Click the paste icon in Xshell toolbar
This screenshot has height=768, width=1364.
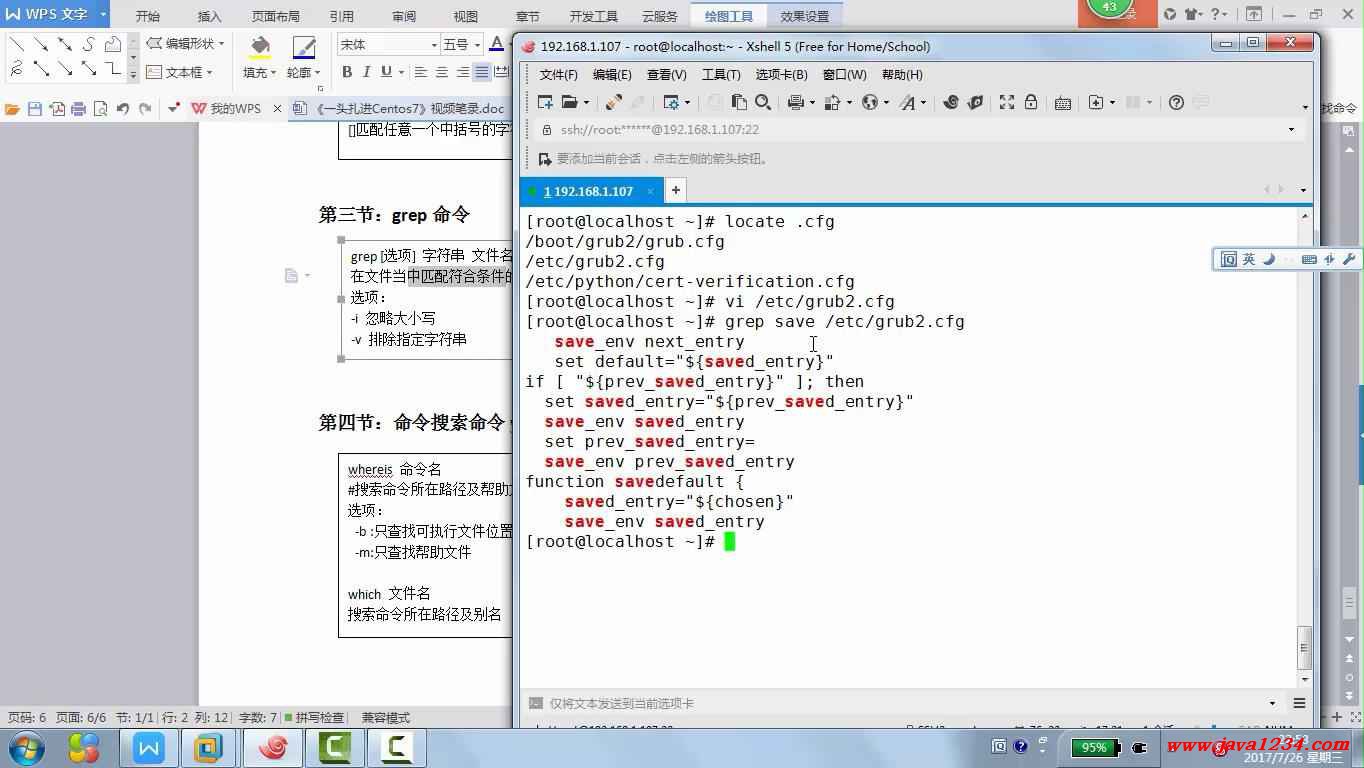pyautogui.click(x=739, y=102)
